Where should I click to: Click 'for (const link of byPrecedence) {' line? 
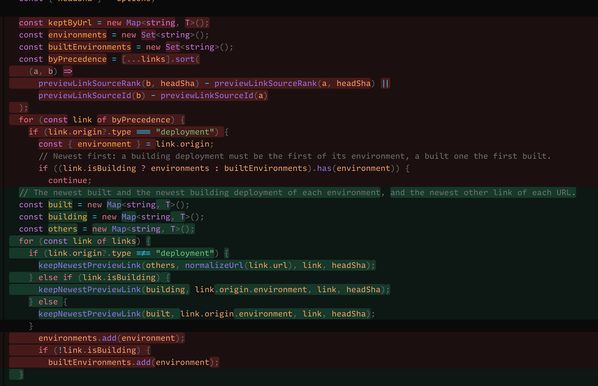(x=102, y=120)
